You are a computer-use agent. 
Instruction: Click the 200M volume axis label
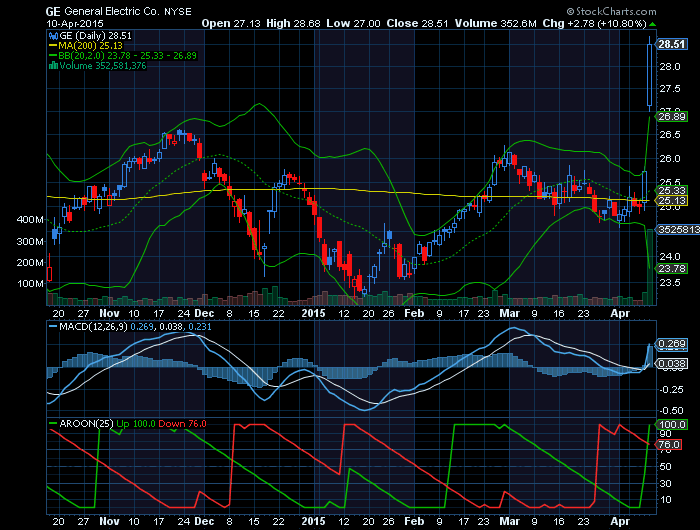tap(30, 263)
